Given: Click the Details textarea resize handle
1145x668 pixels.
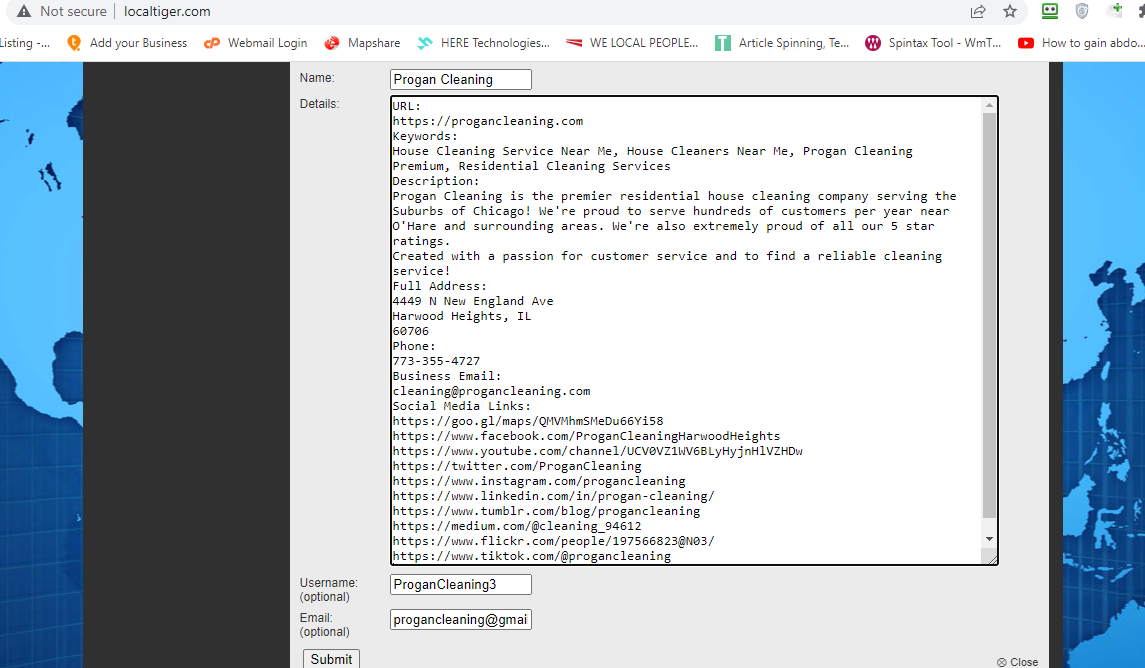Looking at the screenshot, I should 992,558.
